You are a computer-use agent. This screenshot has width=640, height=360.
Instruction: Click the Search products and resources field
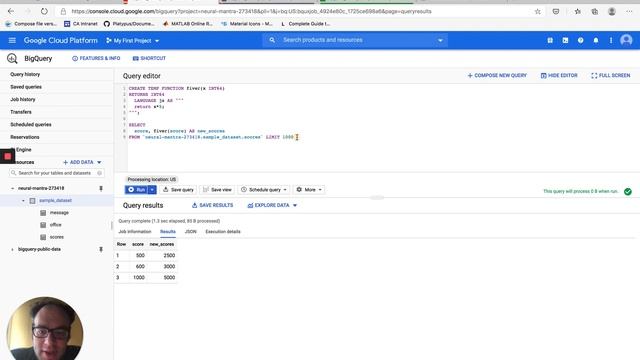355,40
